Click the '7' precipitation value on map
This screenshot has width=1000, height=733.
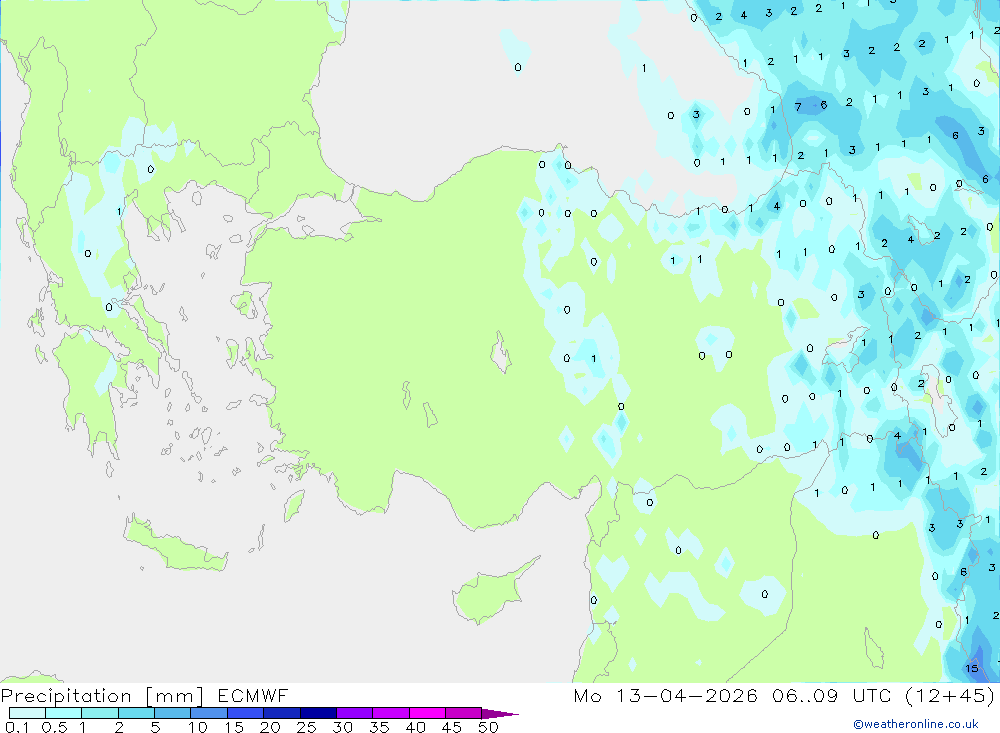(x=798, y=107)
